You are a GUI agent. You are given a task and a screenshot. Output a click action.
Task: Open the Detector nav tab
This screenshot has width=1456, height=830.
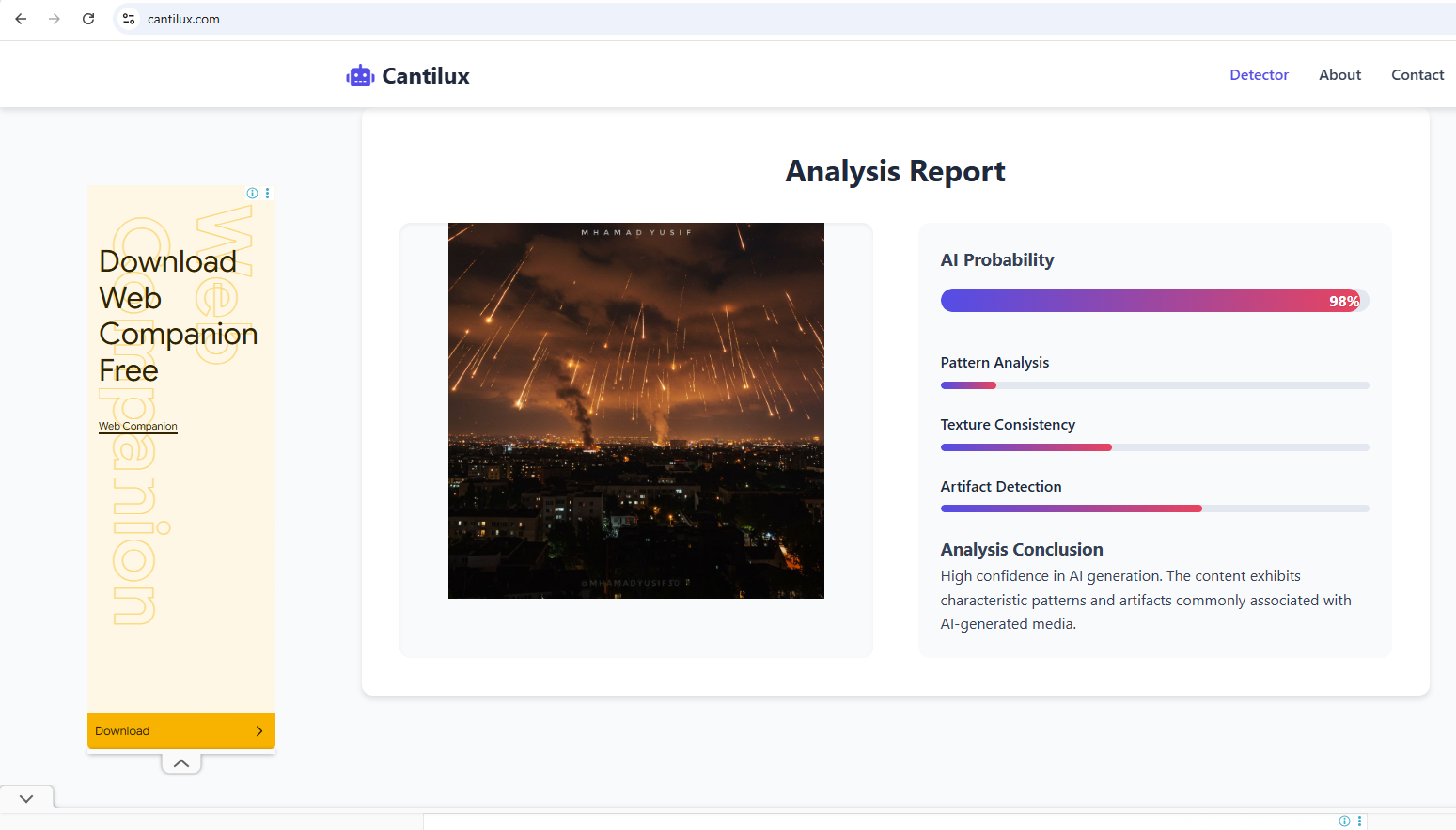pyautogui.click(x=1259, y=75)
